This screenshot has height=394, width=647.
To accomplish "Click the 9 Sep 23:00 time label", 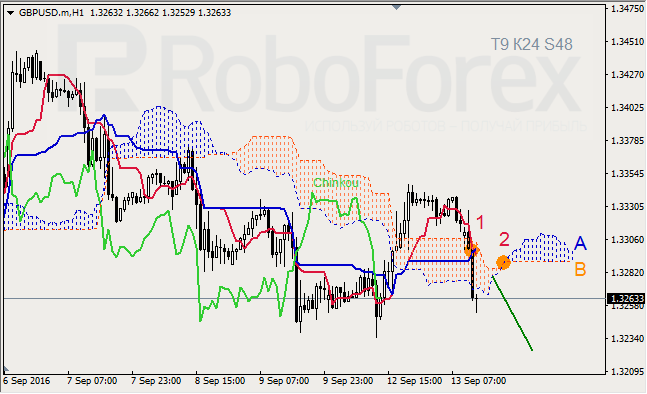I will coord(348,381).
